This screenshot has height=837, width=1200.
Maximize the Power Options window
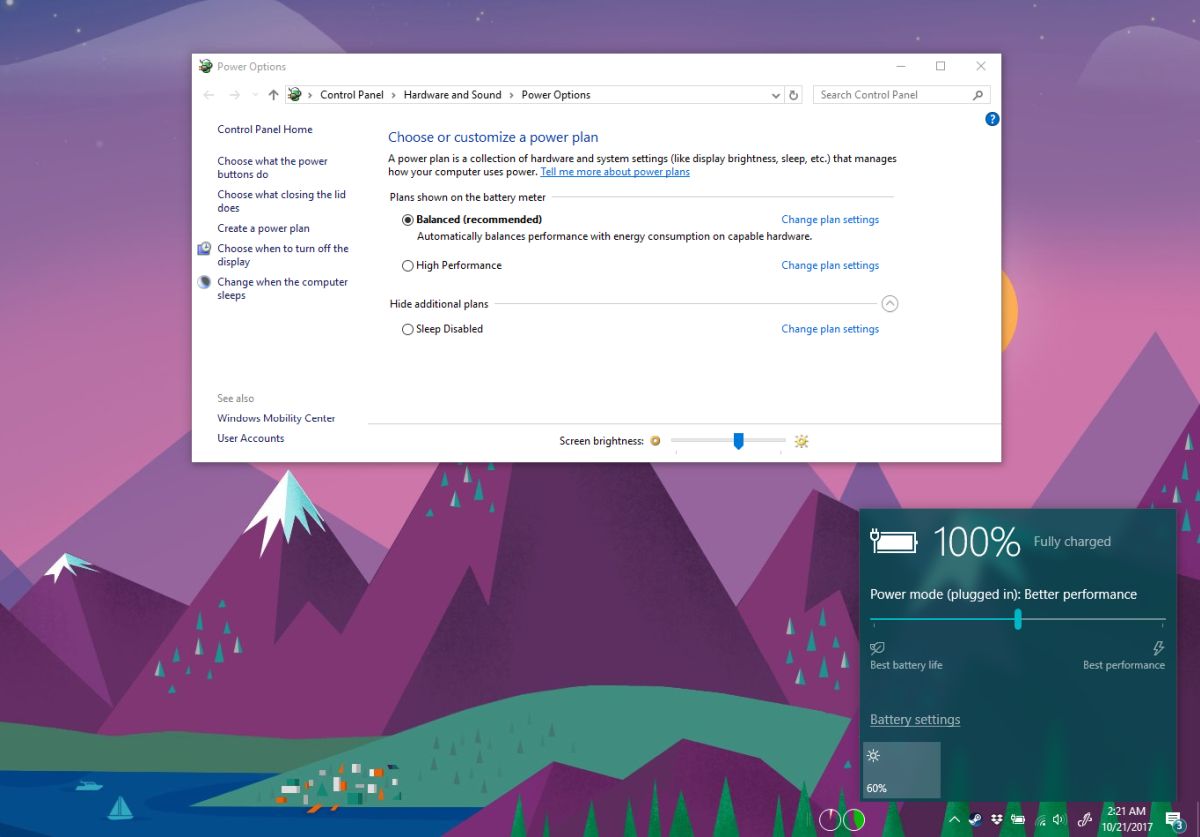tap(941, 66)
